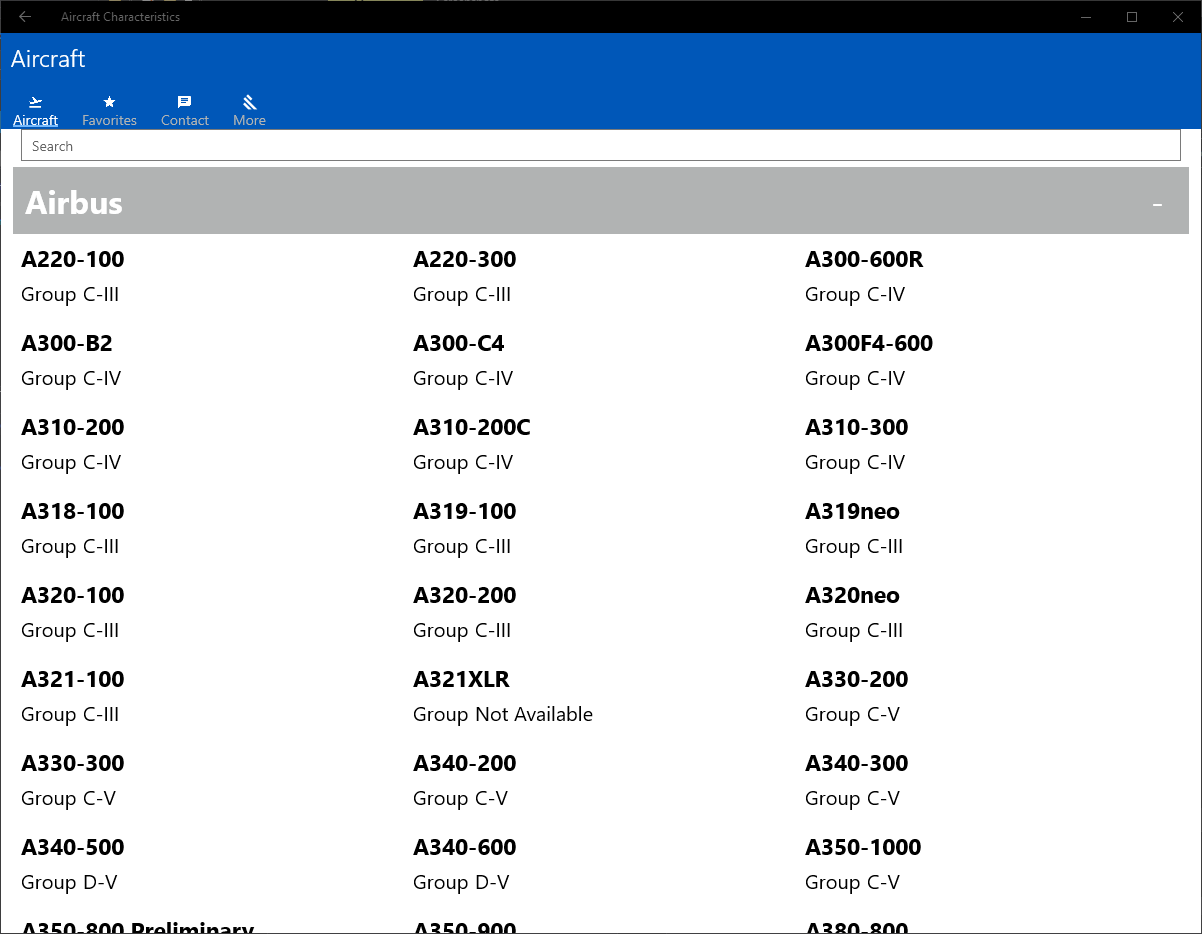
Task: Select the A320-200 item
Action: 465,596
